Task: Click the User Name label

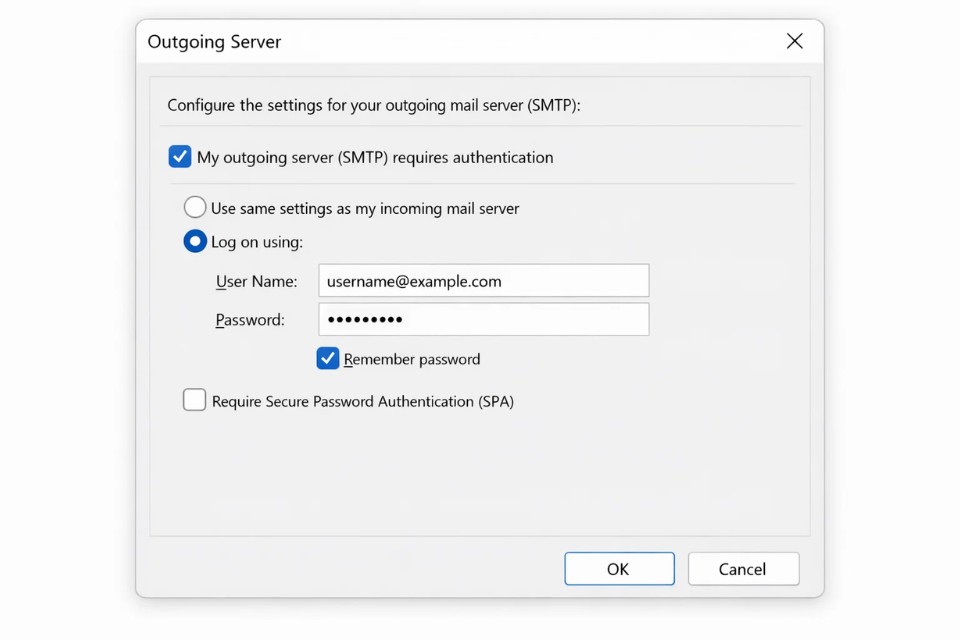Action: click(x=256, y=281)
